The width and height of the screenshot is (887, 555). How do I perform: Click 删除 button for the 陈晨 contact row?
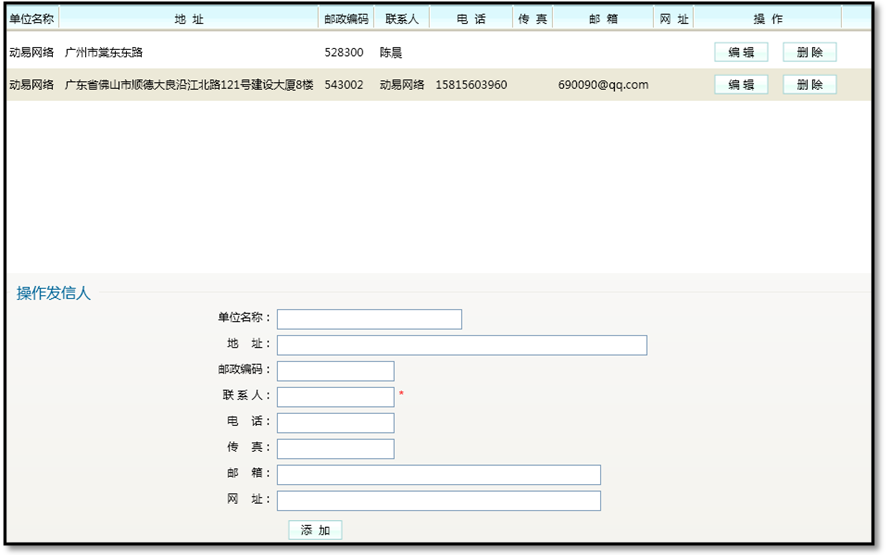[809, 53]
